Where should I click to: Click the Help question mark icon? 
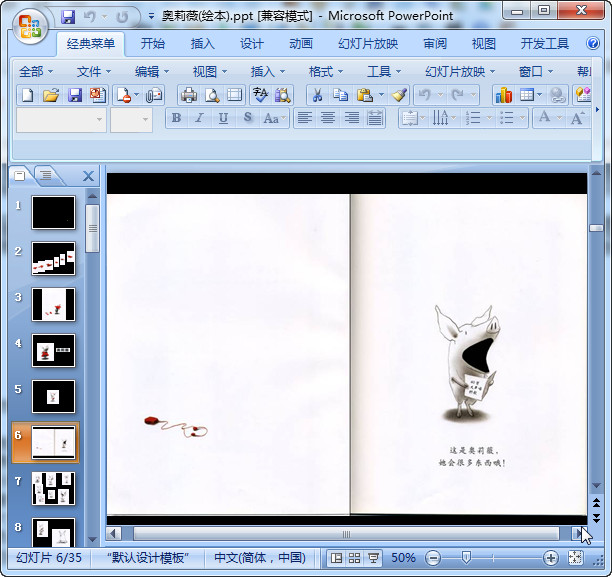click(x=592, y=43)
